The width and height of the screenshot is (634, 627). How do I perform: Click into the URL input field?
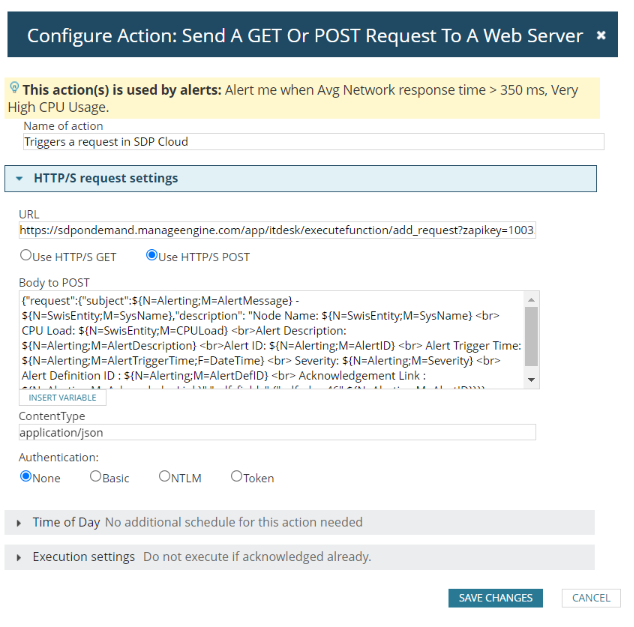coord(277,230)
